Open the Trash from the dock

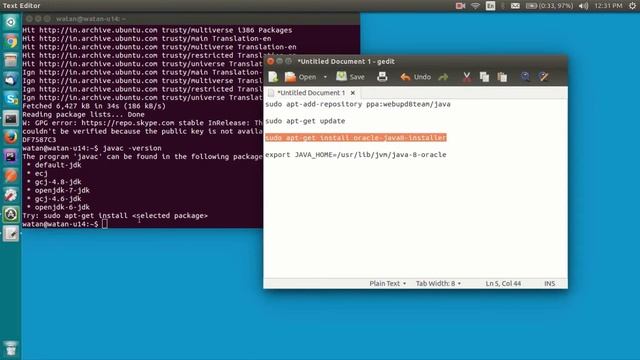coord(11,349)
